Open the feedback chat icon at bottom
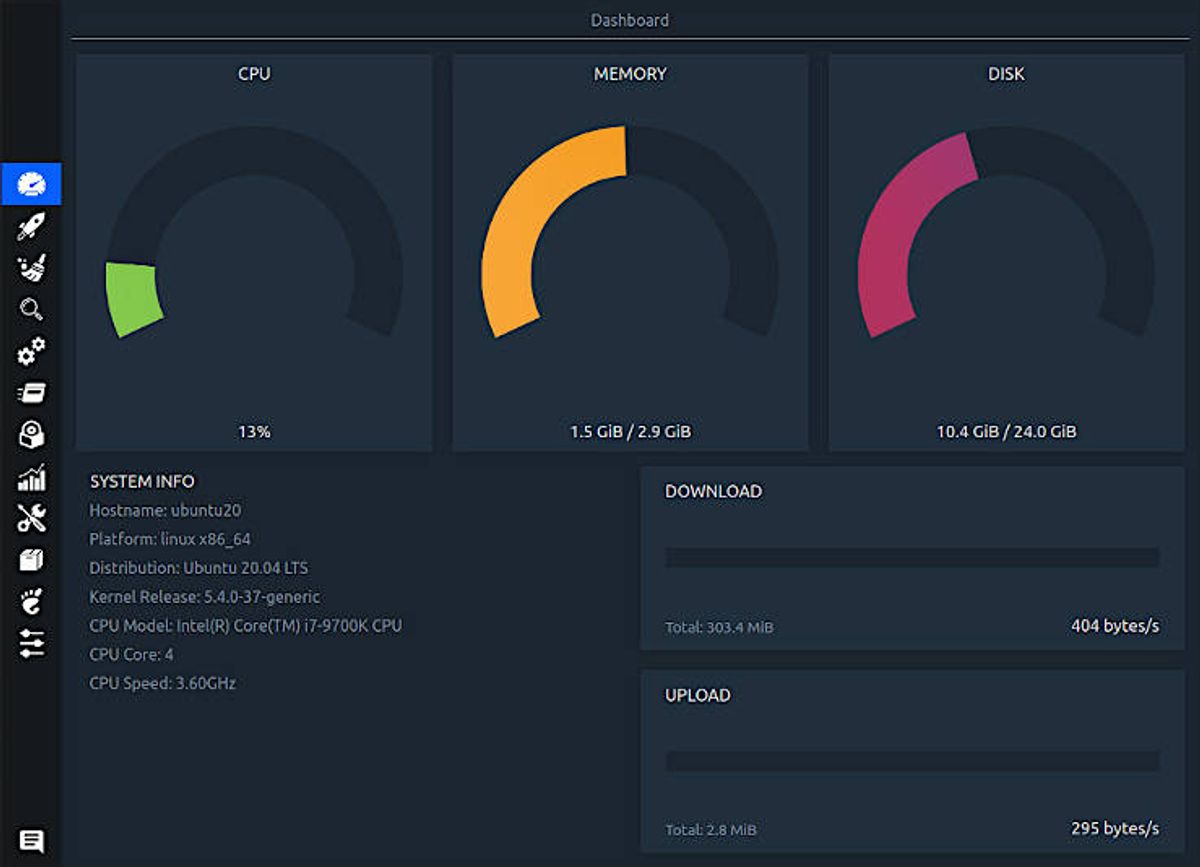 [33, 840]
